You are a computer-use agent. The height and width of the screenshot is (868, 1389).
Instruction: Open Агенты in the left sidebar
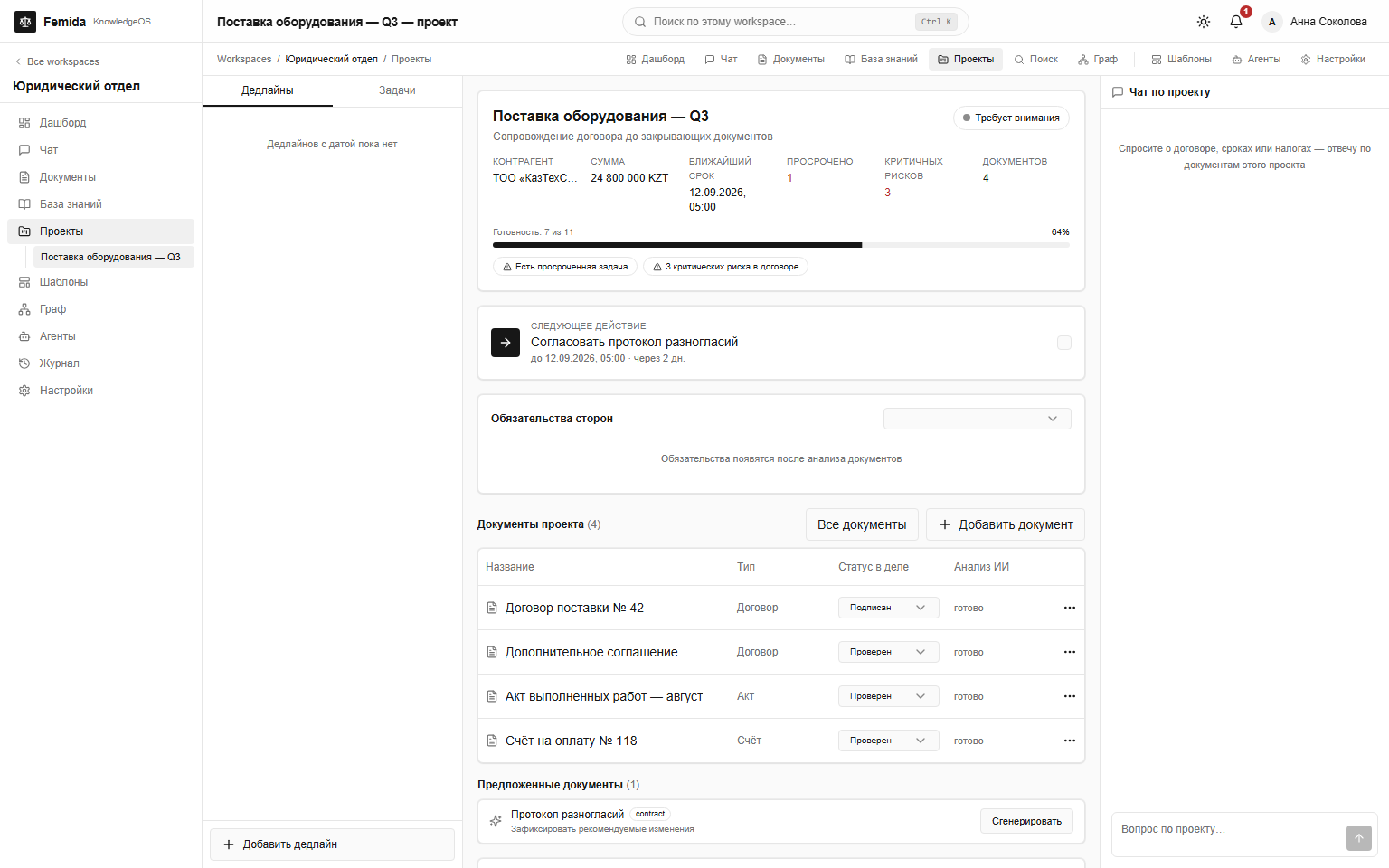tap(101, 336)
